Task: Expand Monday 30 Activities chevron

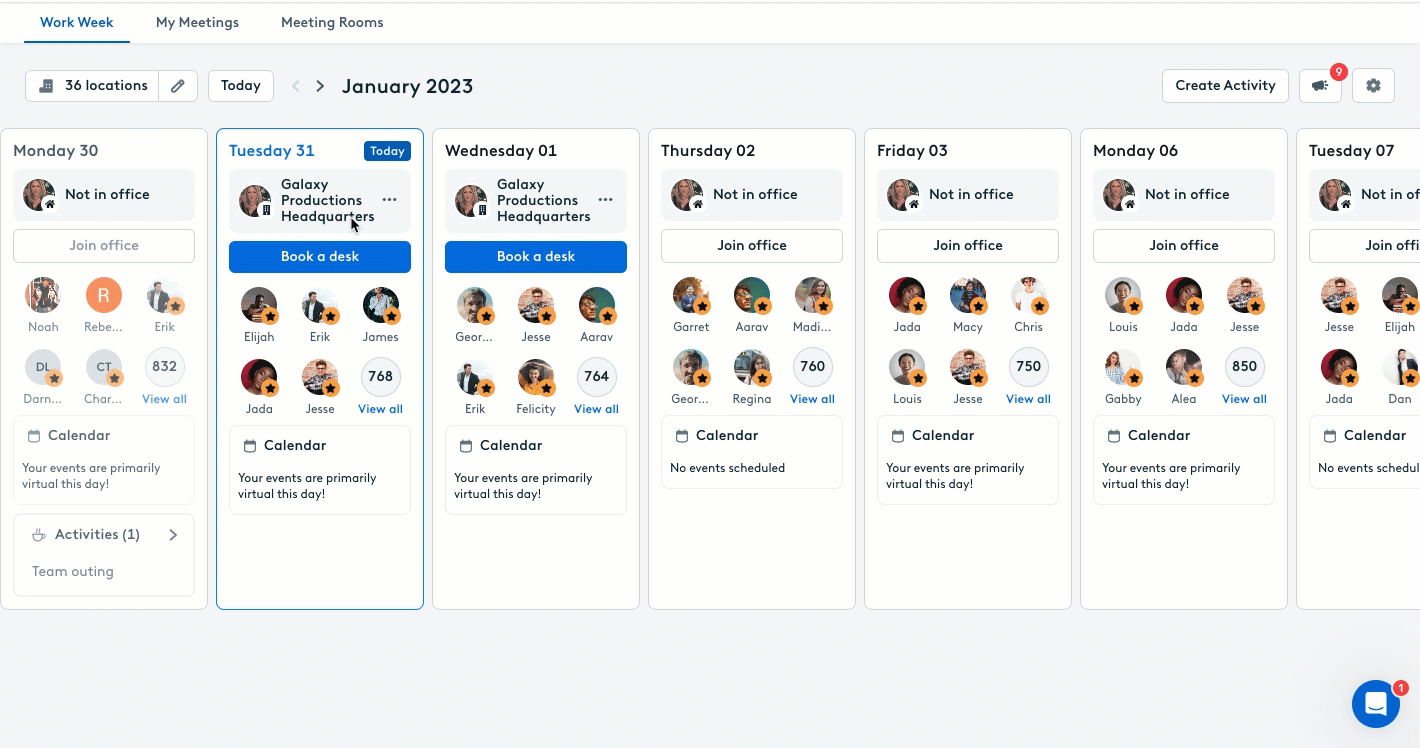Action: point(173,535)
